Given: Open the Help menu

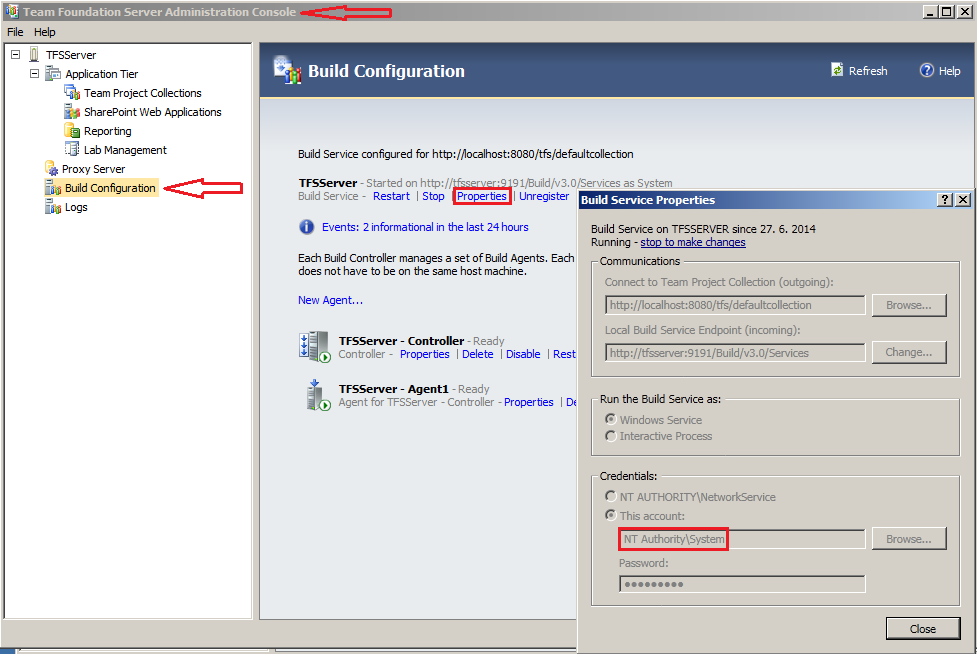Looking at the screenshot, I should (44, 32).
